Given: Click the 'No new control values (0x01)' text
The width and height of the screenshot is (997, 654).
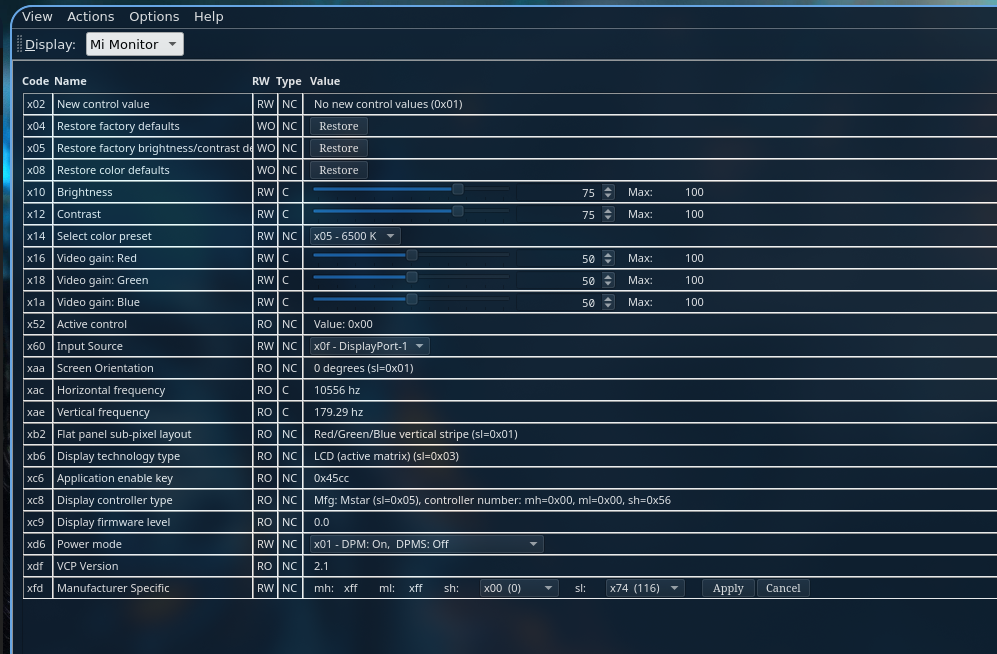Looking at the screenshot, I should 388,104.
